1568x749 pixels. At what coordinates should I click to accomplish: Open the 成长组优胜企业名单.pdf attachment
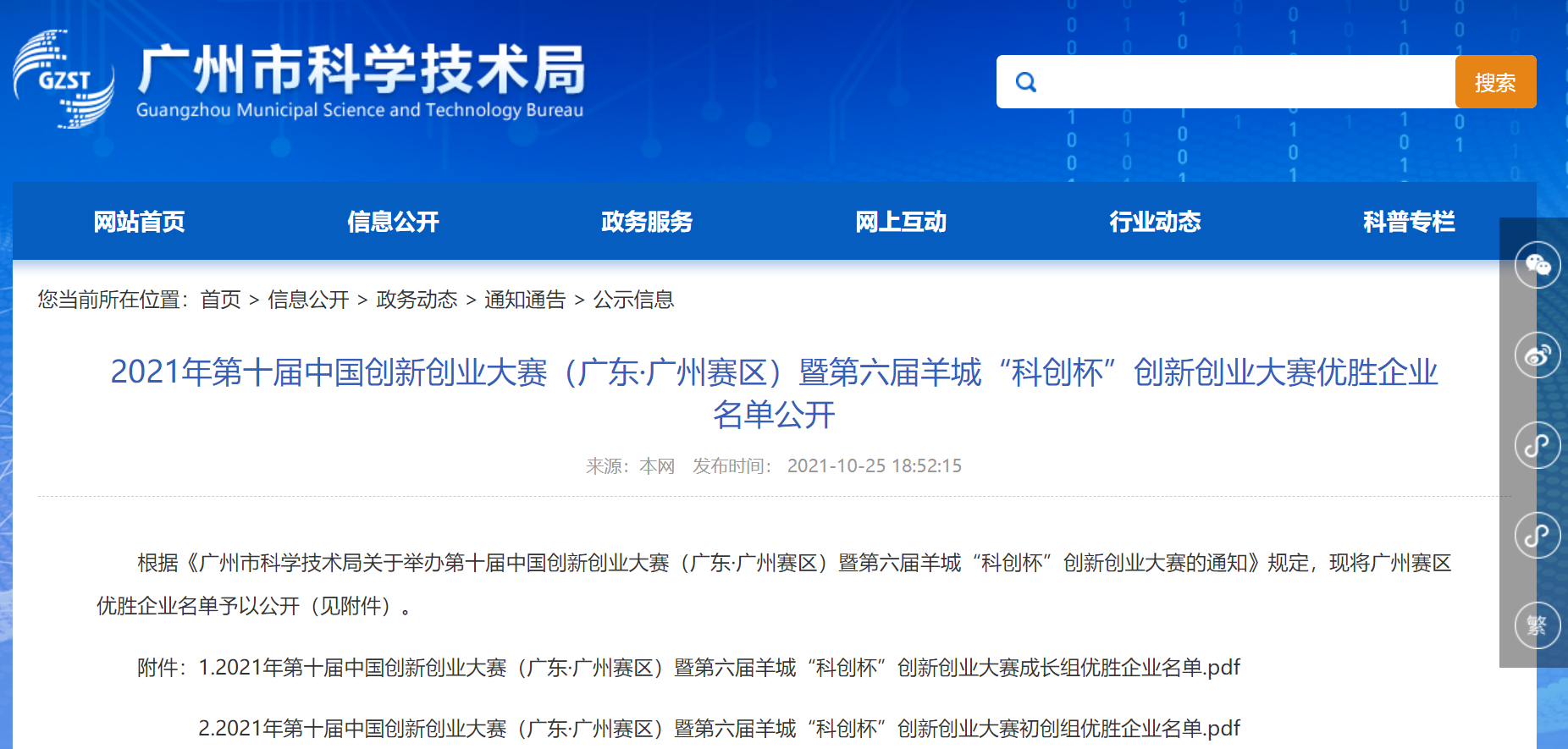click(x=719, y=668)
